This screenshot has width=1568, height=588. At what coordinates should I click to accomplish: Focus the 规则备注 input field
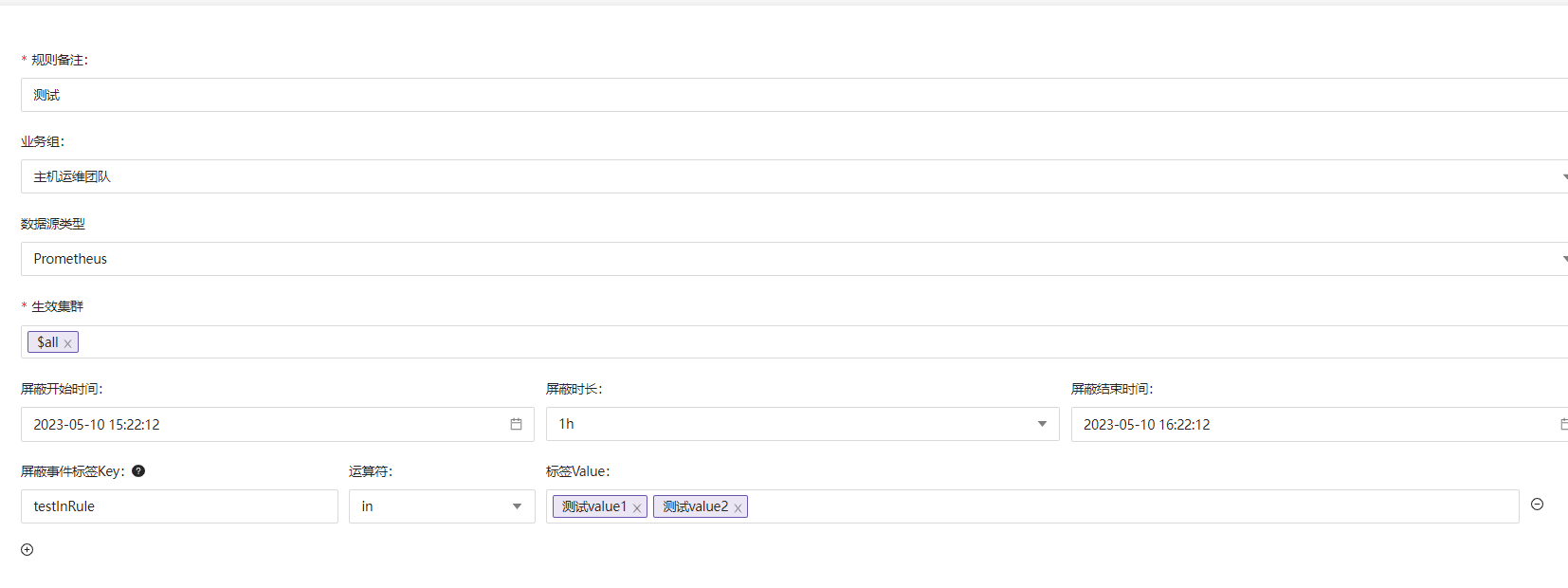click(x=794, y=95)
